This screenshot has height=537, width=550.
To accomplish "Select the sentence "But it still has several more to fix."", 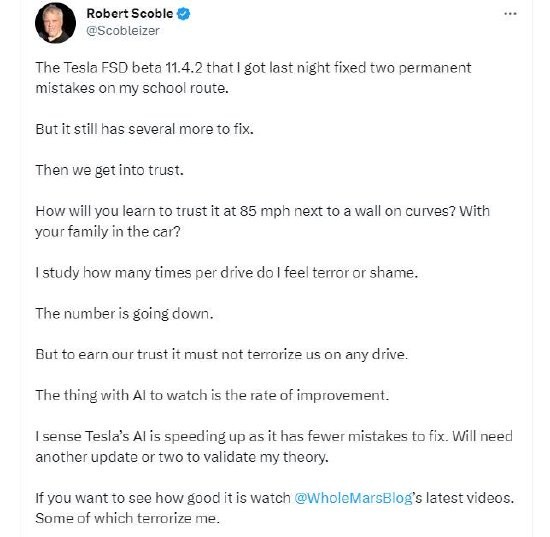I will pyautogui.click(x=145, y=129).
